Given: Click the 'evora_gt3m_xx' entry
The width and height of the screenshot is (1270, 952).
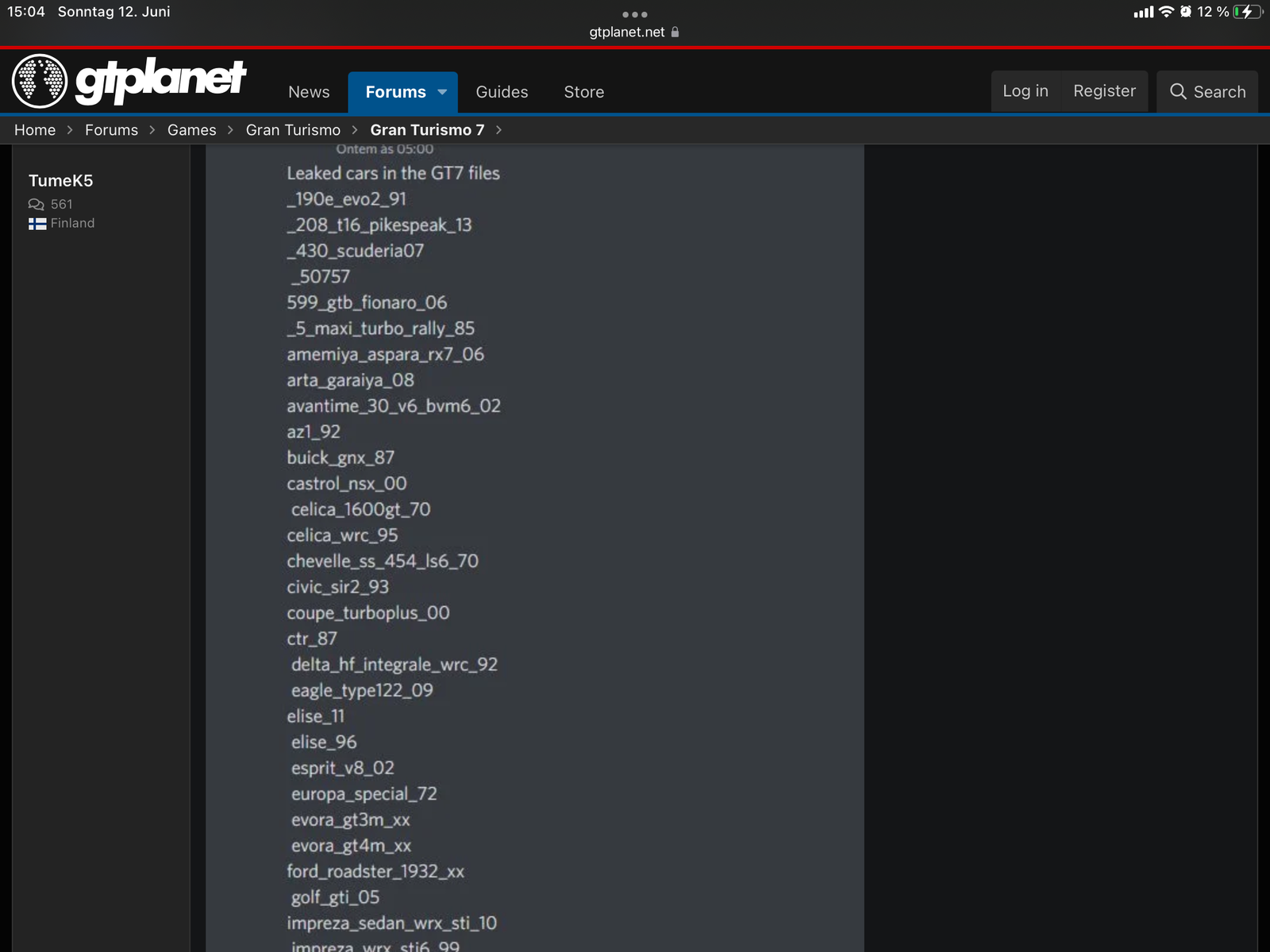Looking at the screenshot, I should pos(351,820).
